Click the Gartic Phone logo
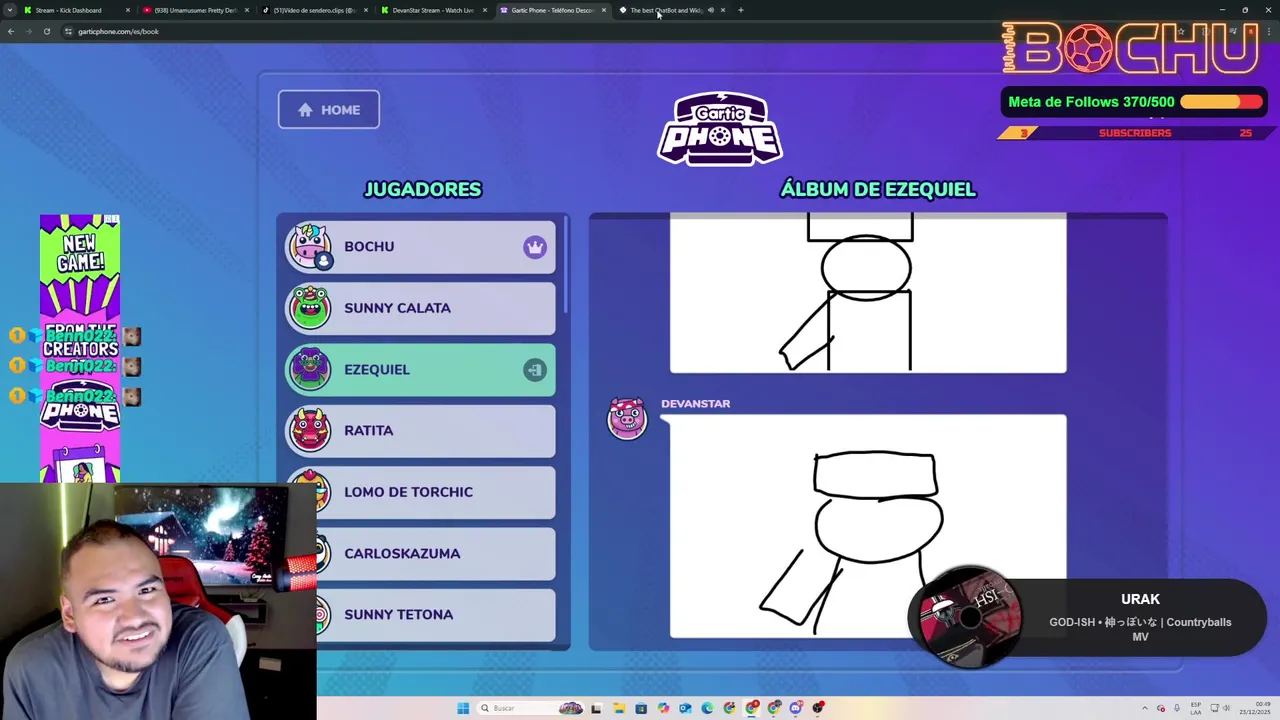 coord(720,128)
